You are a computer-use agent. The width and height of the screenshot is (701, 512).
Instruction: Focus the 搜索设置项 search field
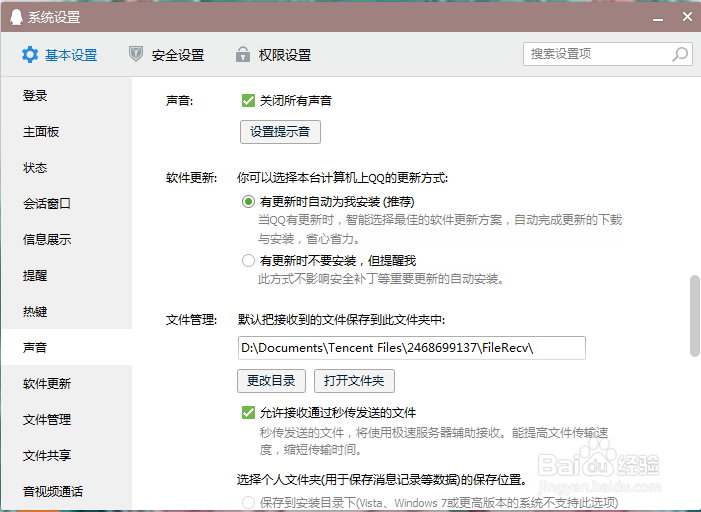tap(608, 54)
